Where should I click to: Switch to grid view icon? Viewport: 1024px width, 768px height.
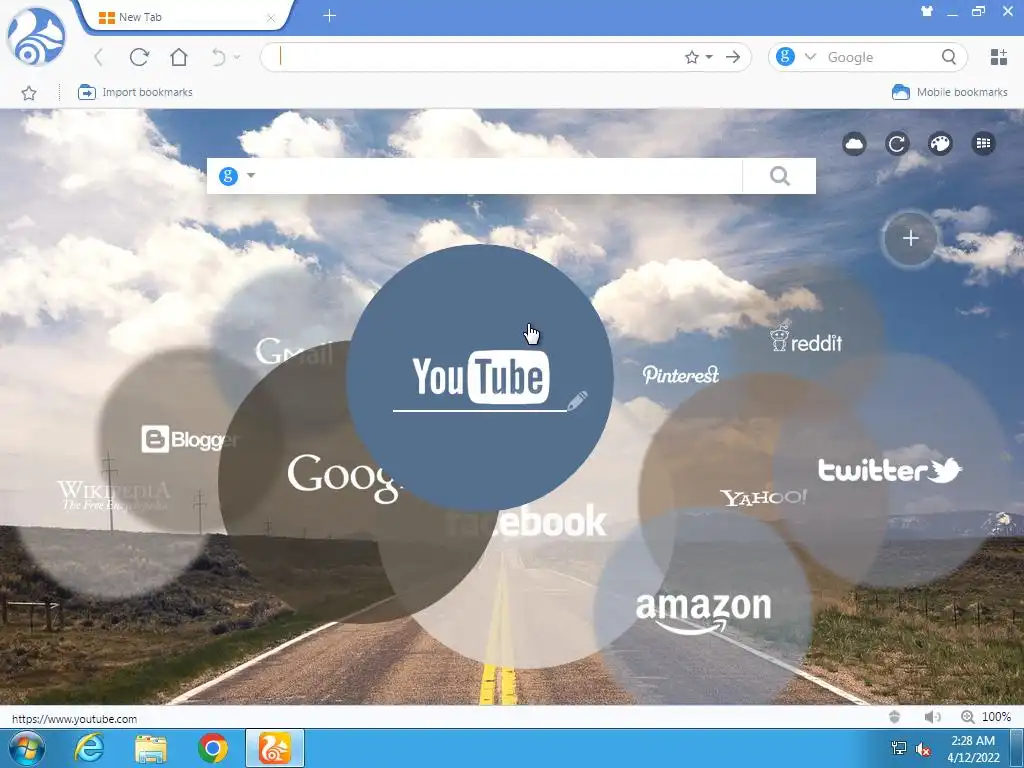(984, 144)
